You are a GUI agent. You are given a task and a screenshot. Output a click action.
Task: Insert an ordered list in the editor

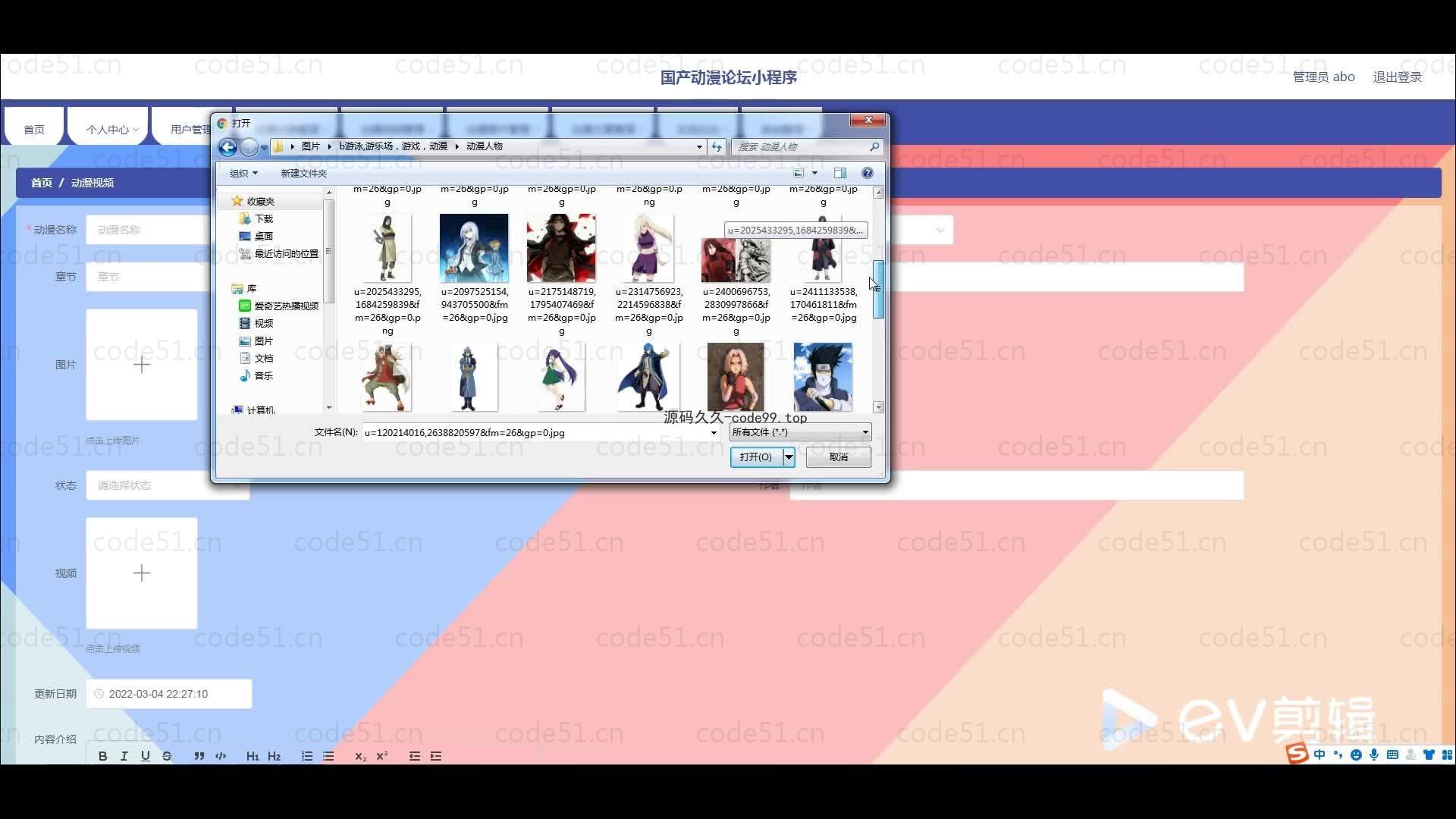pyautogui.click(x=306, y=756)
